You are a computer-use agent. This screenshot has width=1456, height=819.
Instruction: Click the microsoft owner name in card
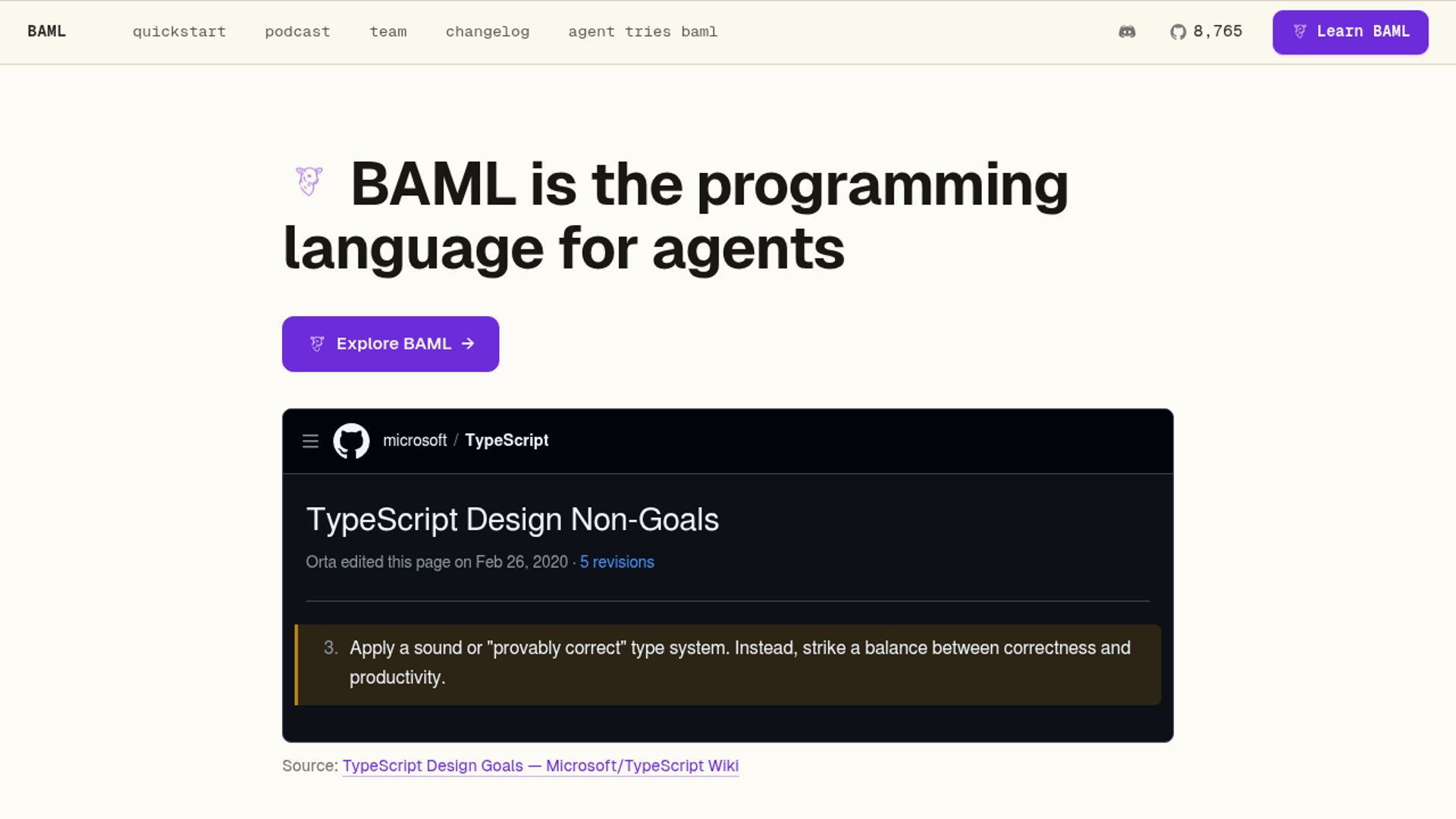(415, 441)
